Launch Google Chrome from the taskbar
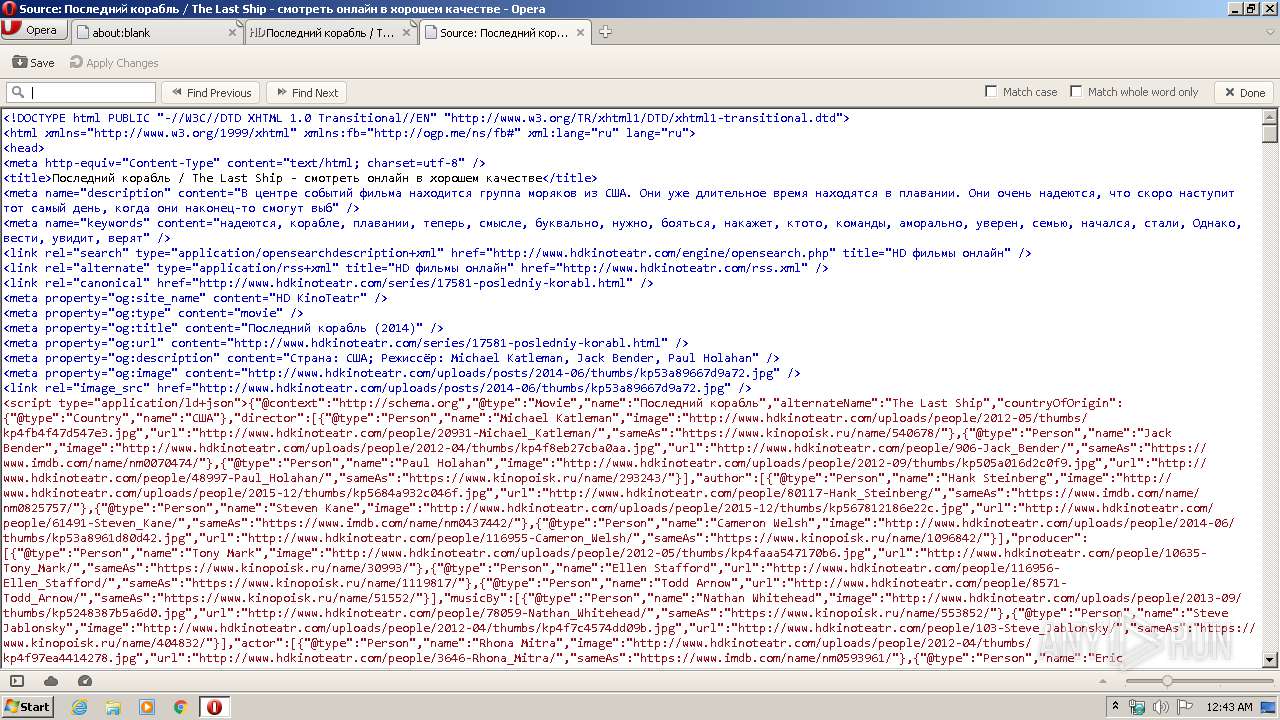The image size is (1280, 720). click(x=181, y=707)
